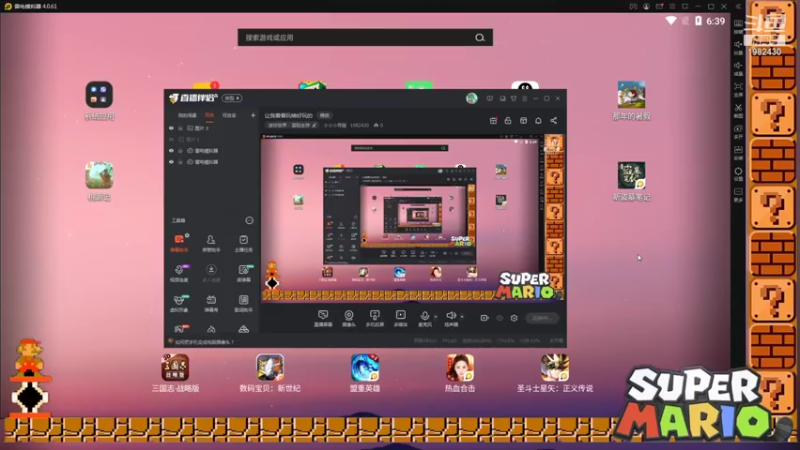Add 摄像头 camera source
This screenshot has height=450, width=800.
pos(348,318)
